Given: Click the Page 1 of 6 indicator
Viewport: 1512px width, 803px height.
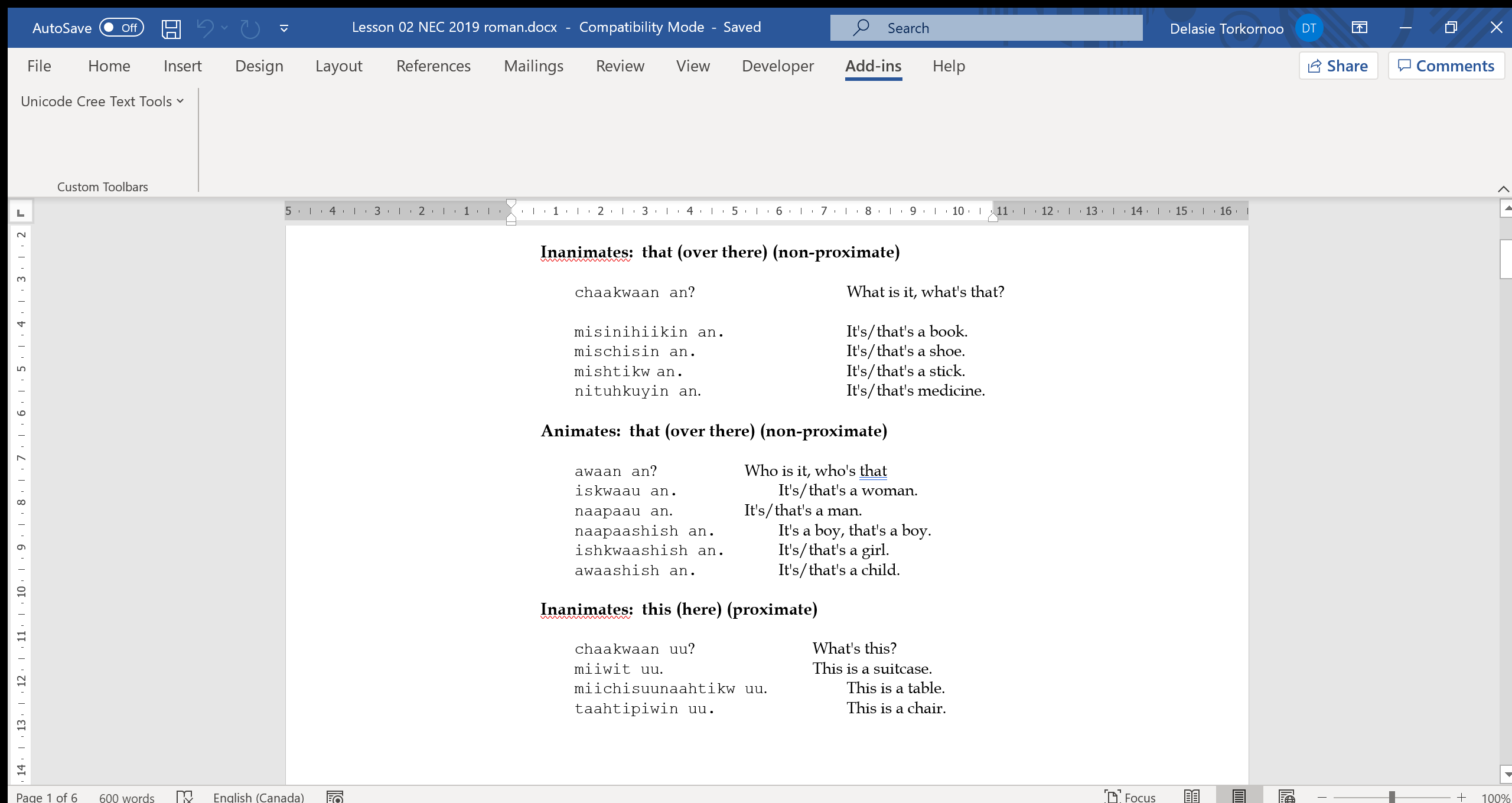Looking at the screenshot, I should pyautogui.click(x=47, y=797).
